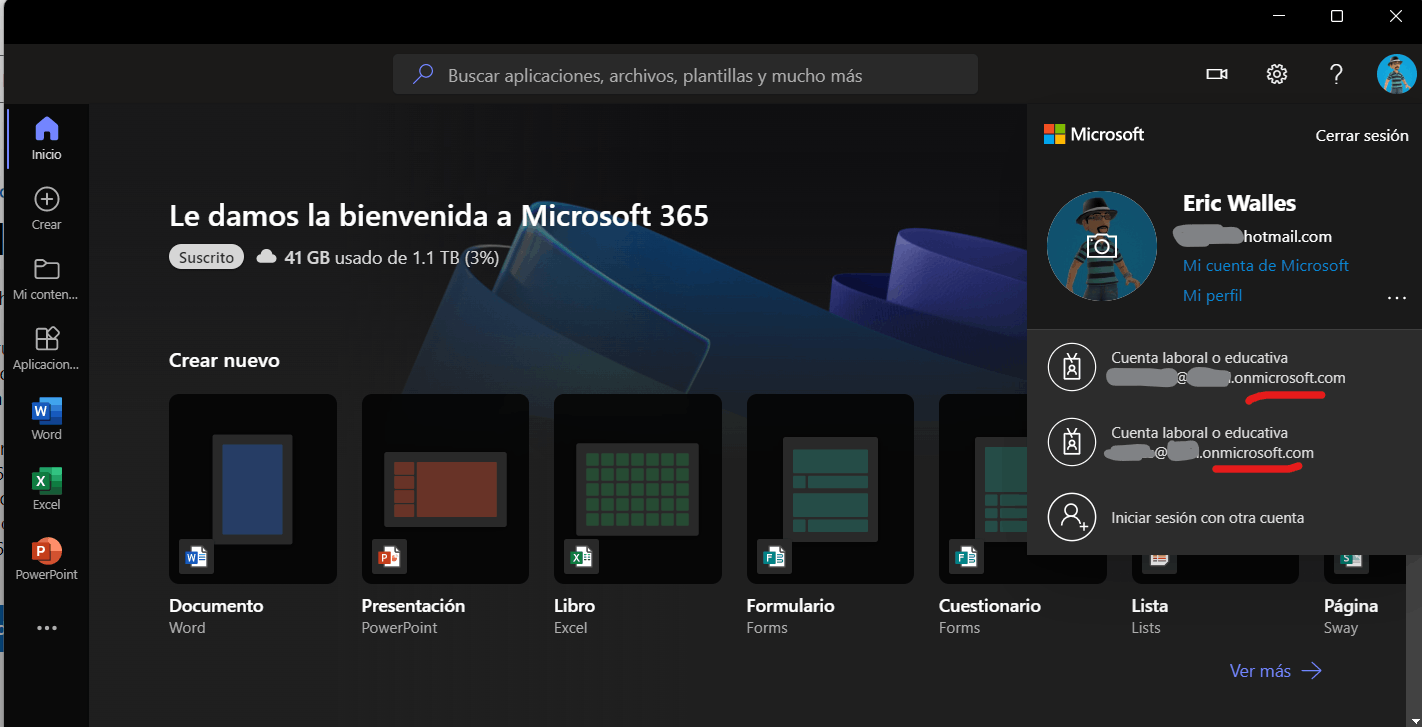Image resolution: width=1422 pixels, height=727 pixels.
Task: Show more apps with sidebar ellipsis
Action: (x=46, y=628)
